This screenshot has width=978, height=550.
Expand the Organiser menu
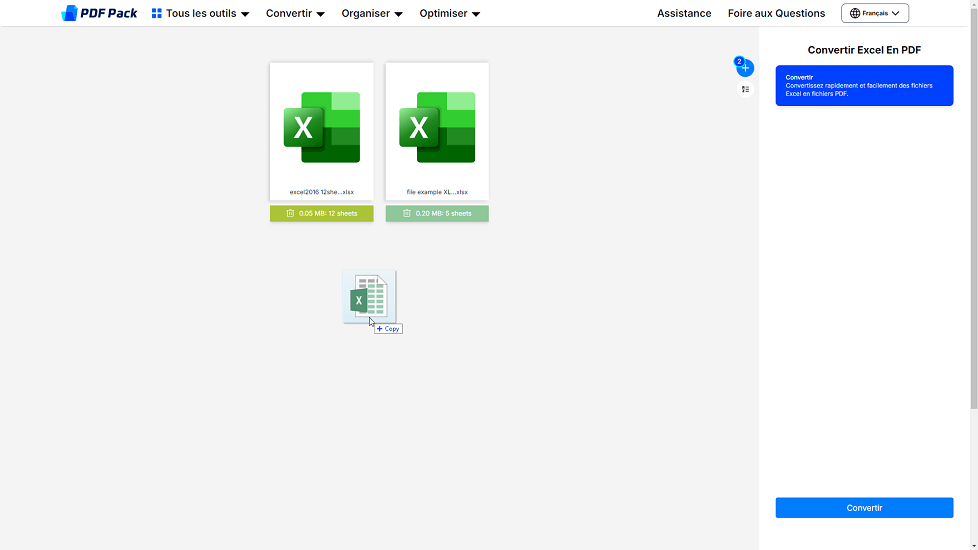coord(372,13)
